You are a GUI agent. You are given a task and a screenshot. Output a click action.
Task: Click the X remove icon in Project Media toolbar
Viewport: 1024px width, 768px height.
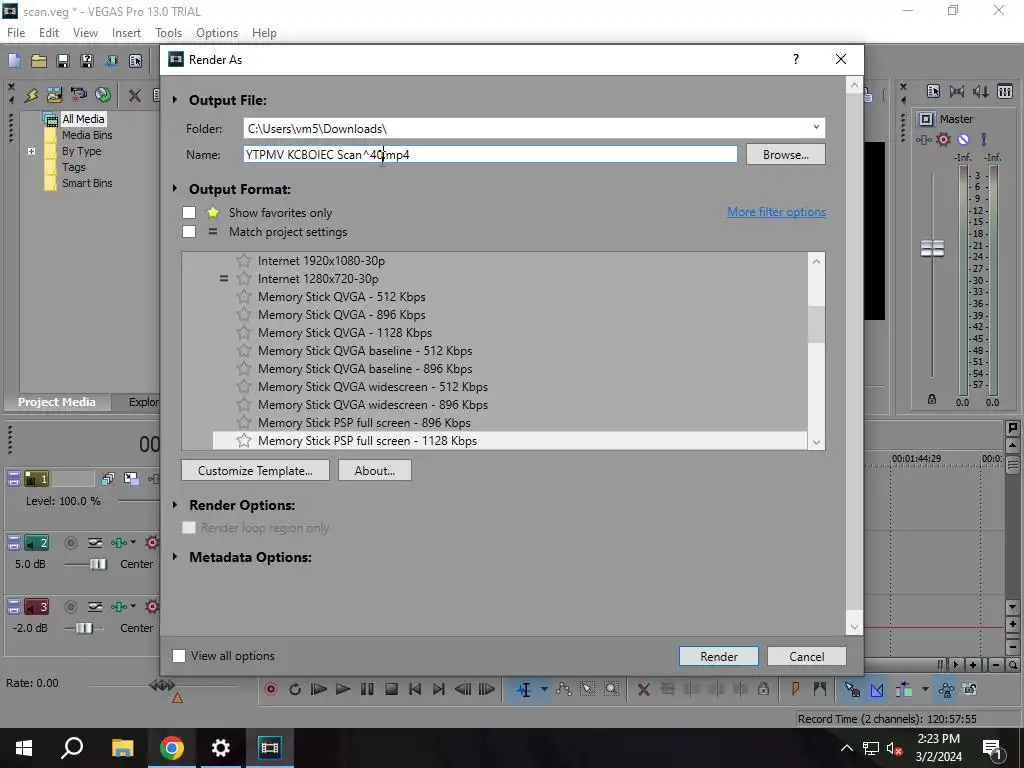tap(135, 95)
